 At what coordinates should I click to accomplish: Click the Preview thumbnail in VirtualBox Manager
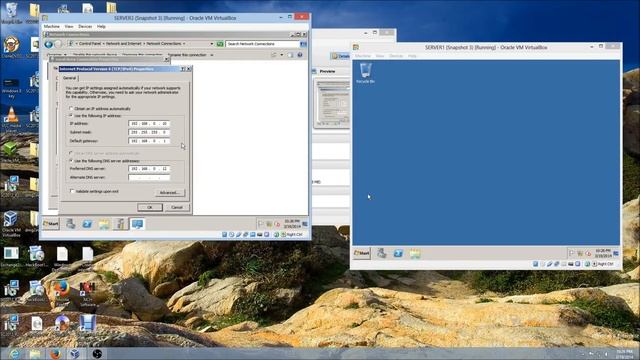(331, 103)
